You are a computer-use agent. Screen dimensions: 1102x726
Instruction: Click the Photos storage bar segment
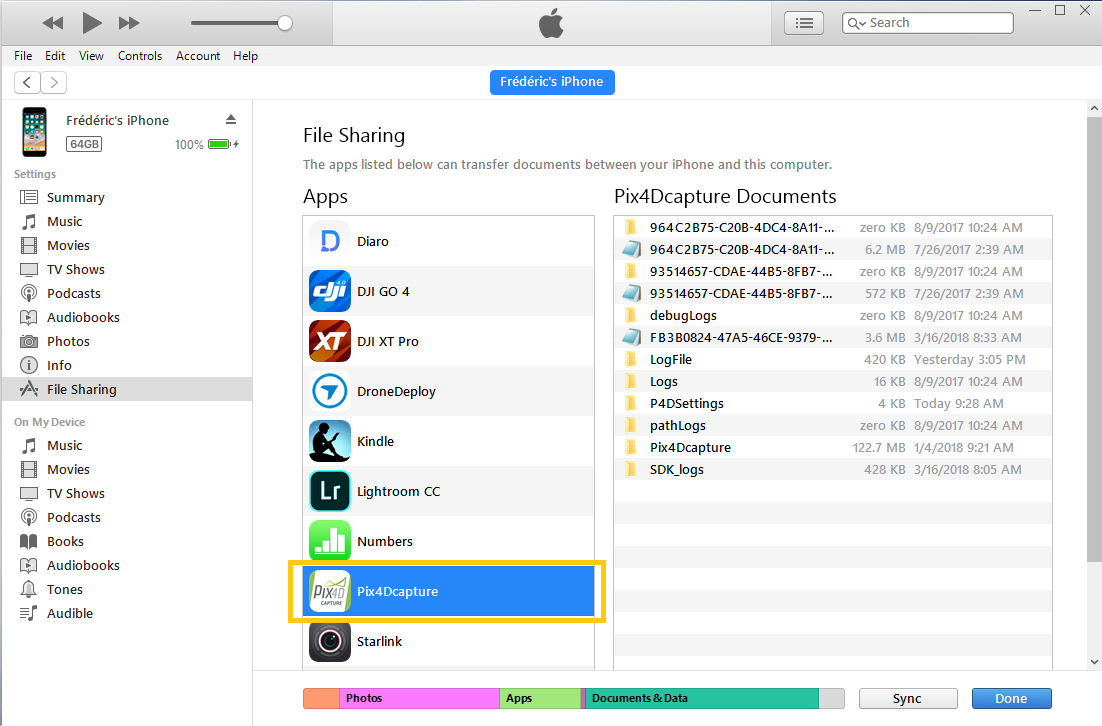pos(420,698)
